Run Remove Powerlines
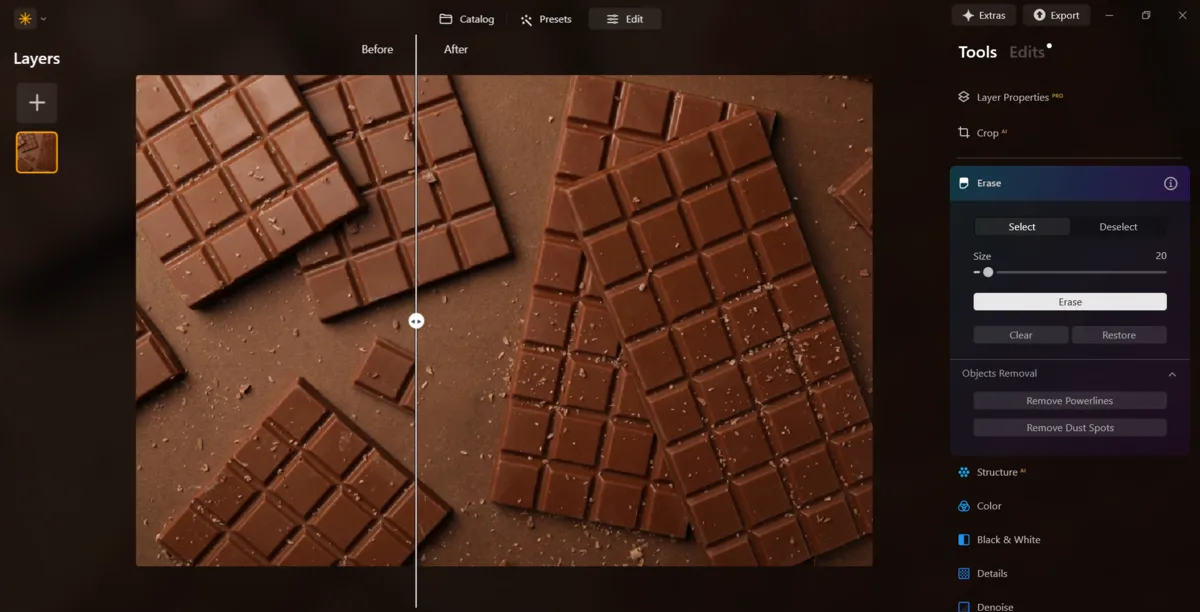Screen dimensions: 1200x612 pos(1069,400)
